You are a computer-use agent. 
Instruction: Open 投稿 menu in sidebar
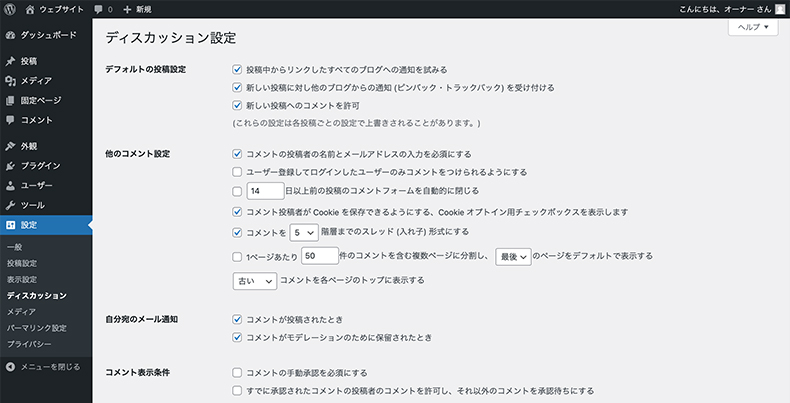46,61
